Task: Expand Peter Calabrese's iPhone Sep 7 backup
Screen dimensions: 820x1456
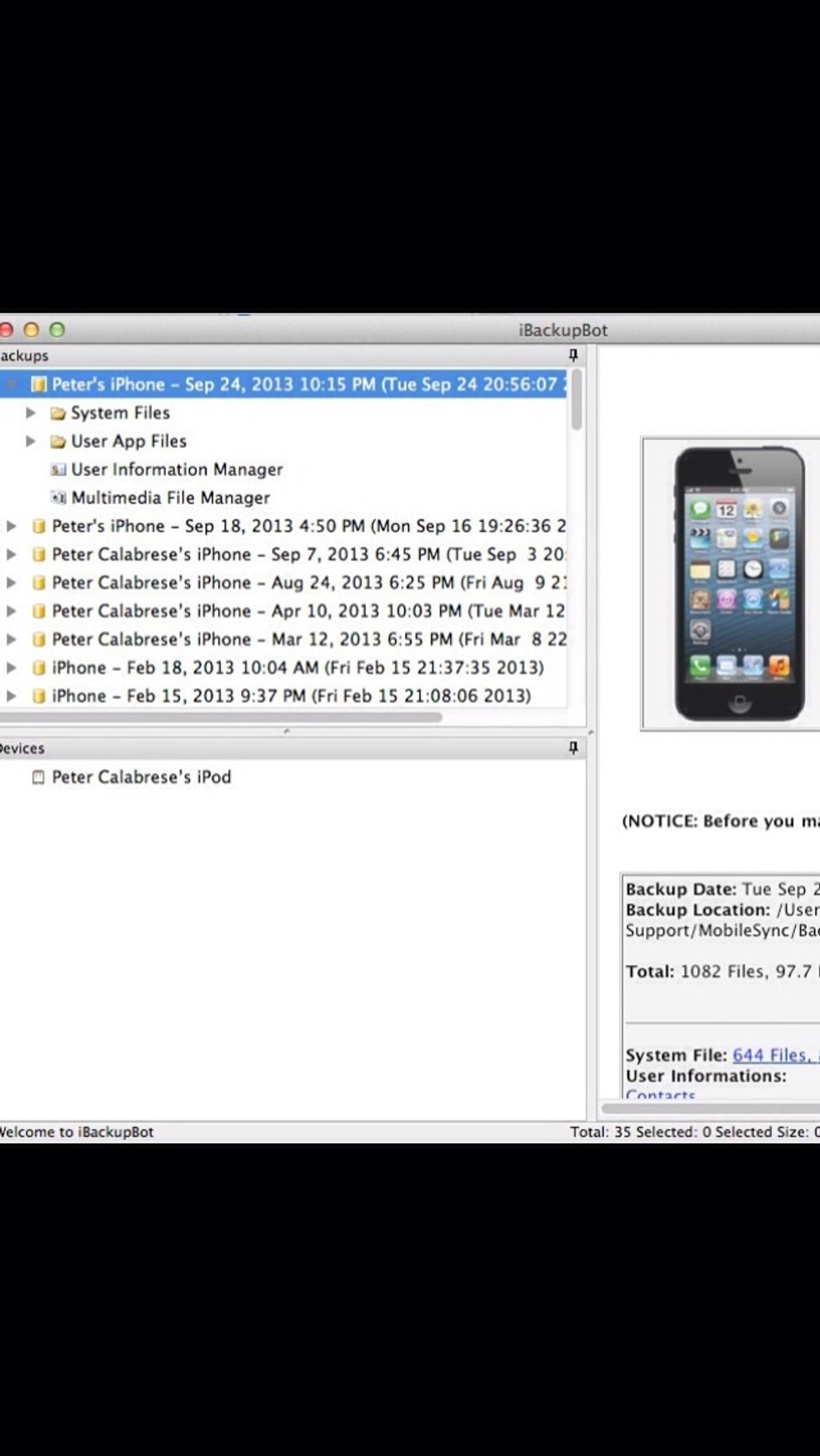Action: (12, 555)
